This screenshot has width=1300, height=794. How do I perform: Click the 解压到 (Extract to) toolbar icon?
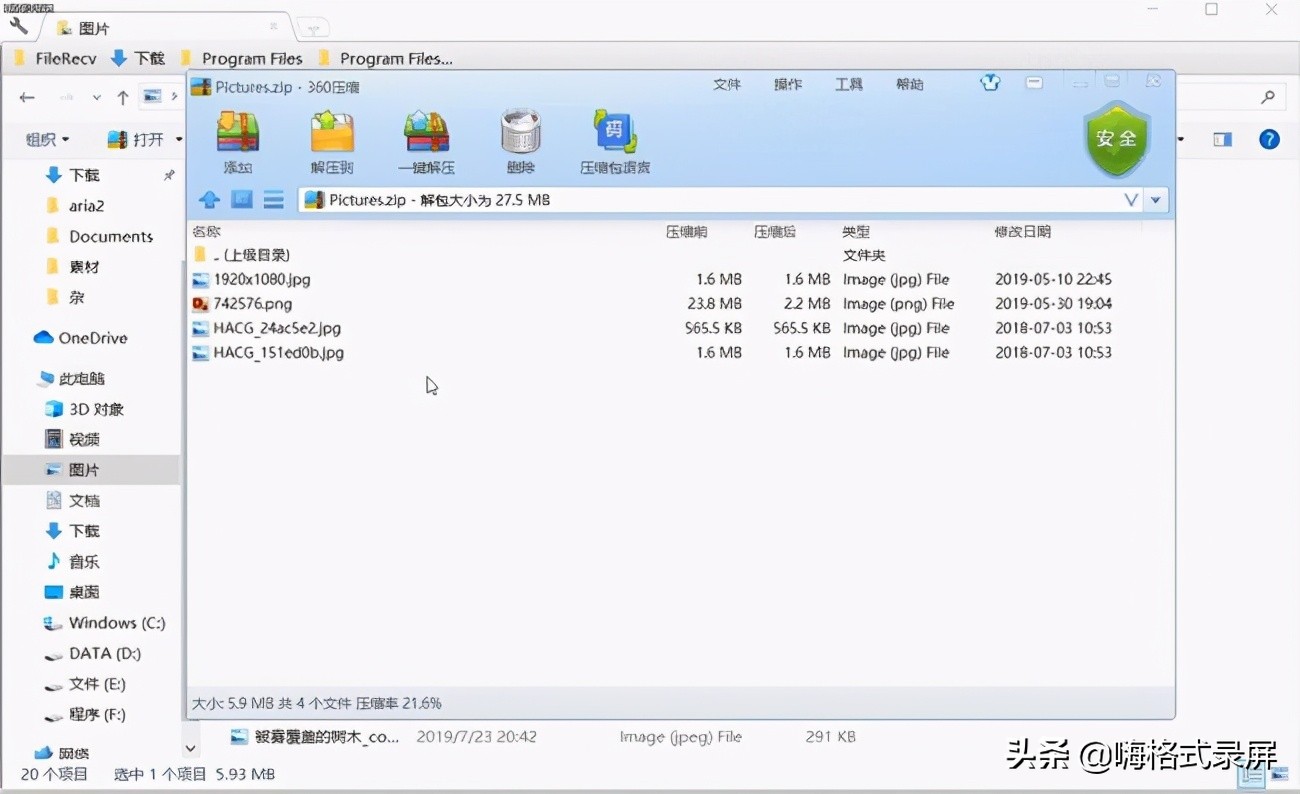point(332,141)
